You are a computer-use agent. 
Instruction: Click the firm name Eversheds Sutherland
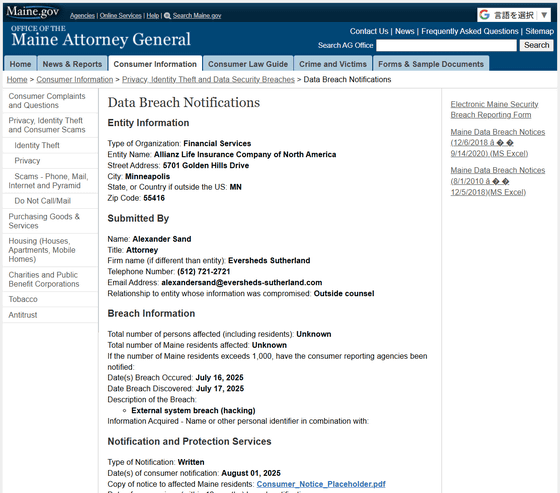pyautogui.click(x=269, y=260)
